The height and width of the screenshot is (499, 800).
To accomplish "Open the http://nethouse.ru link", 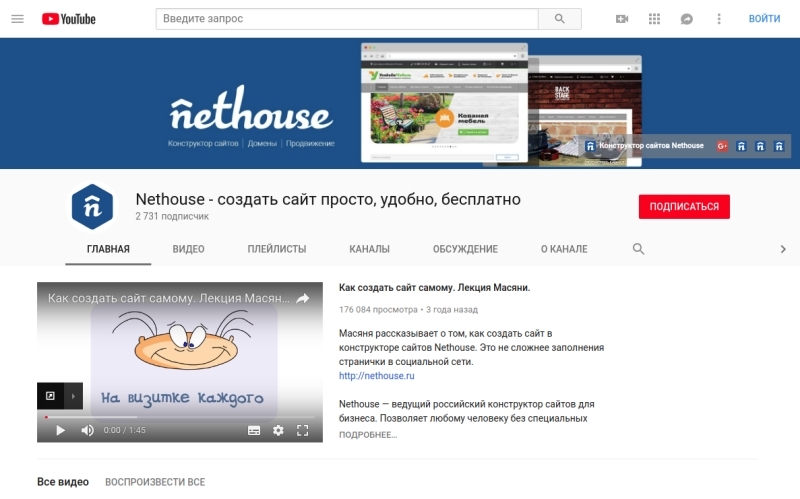I will coord(377,376).
